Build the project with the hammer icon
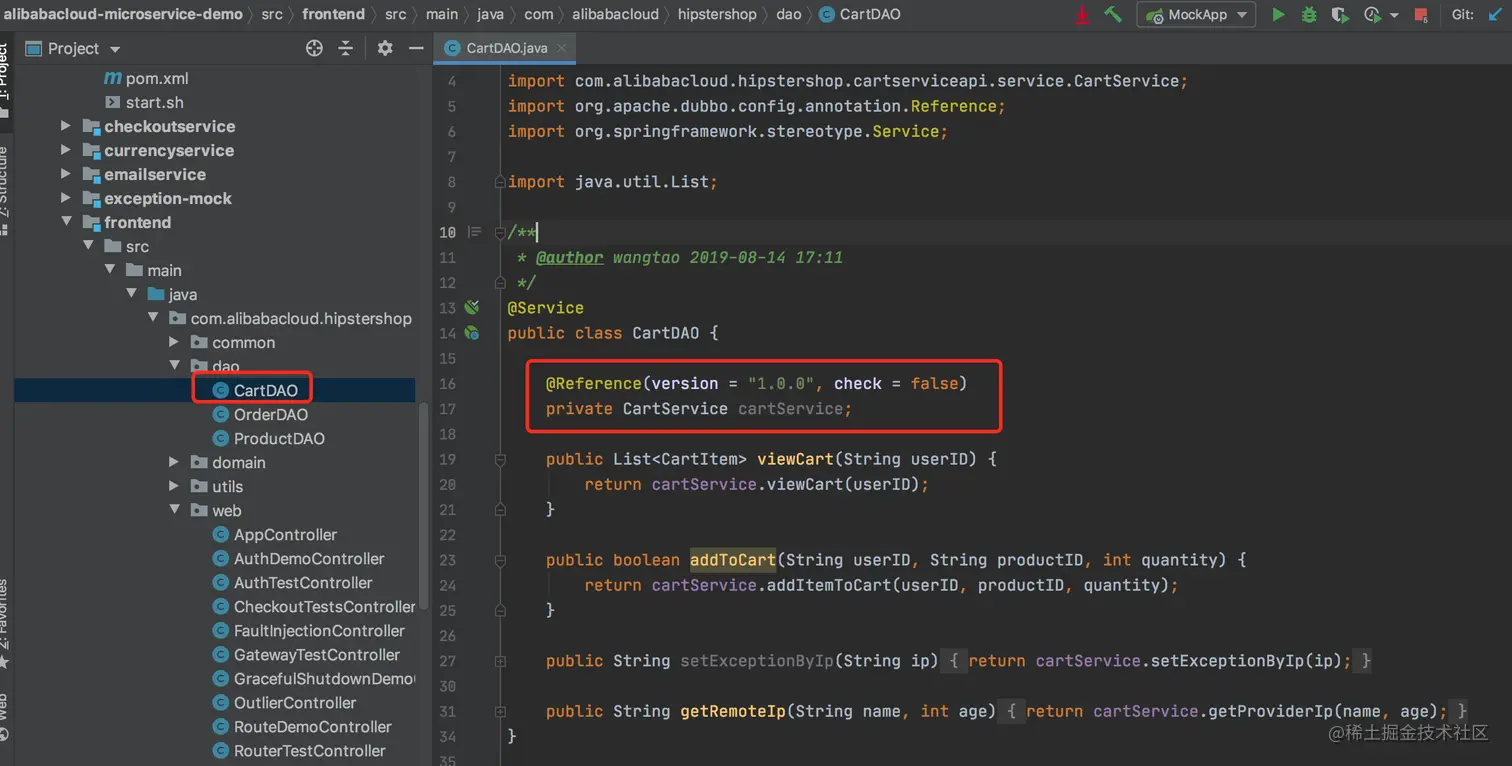The height and width of the screenshot is (766, 1512). (1113, 15)
